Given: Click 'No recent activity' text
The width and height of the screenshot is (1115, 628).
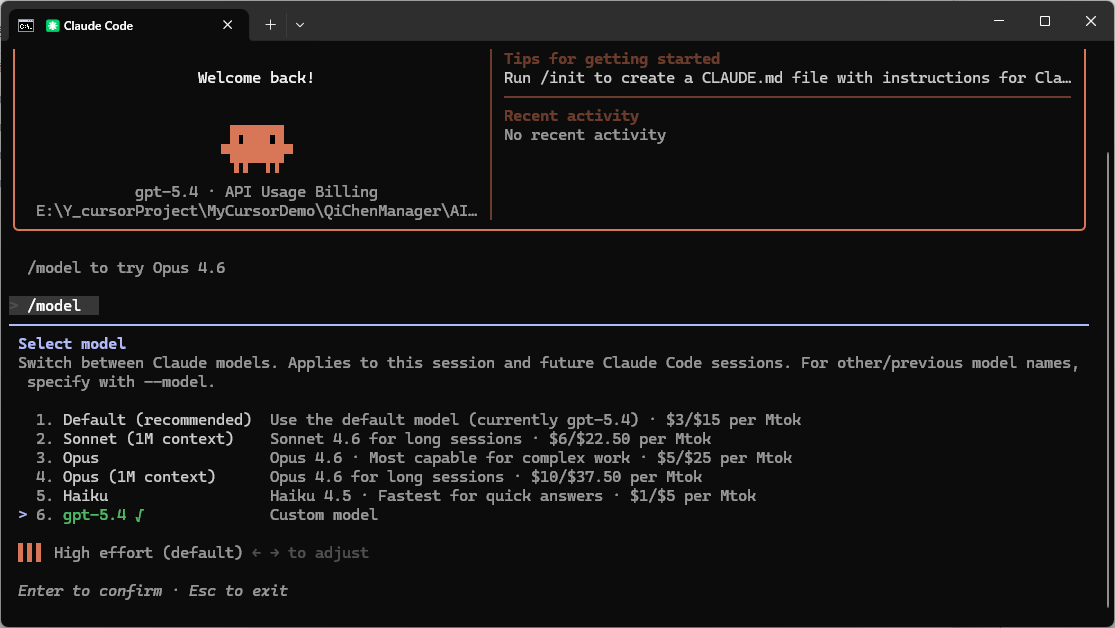Looking at the screenshot, I should coord(585,135).
